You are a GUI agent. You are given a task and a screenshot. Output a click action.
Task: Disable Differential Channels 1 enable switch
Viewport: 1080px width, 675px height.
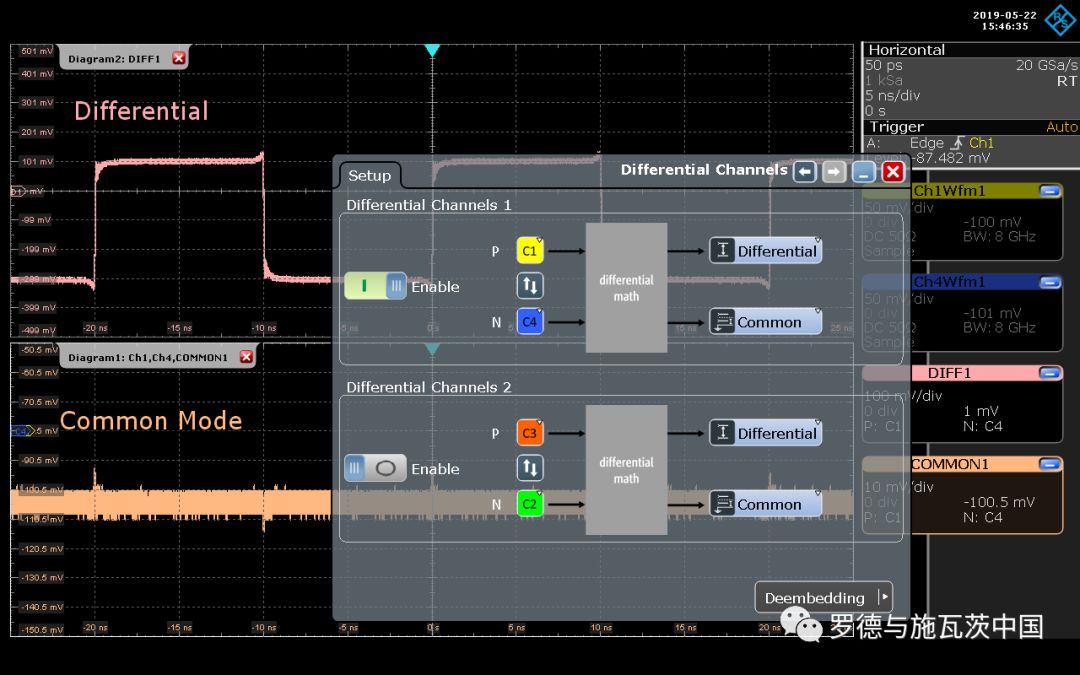[x=375, y=287]
